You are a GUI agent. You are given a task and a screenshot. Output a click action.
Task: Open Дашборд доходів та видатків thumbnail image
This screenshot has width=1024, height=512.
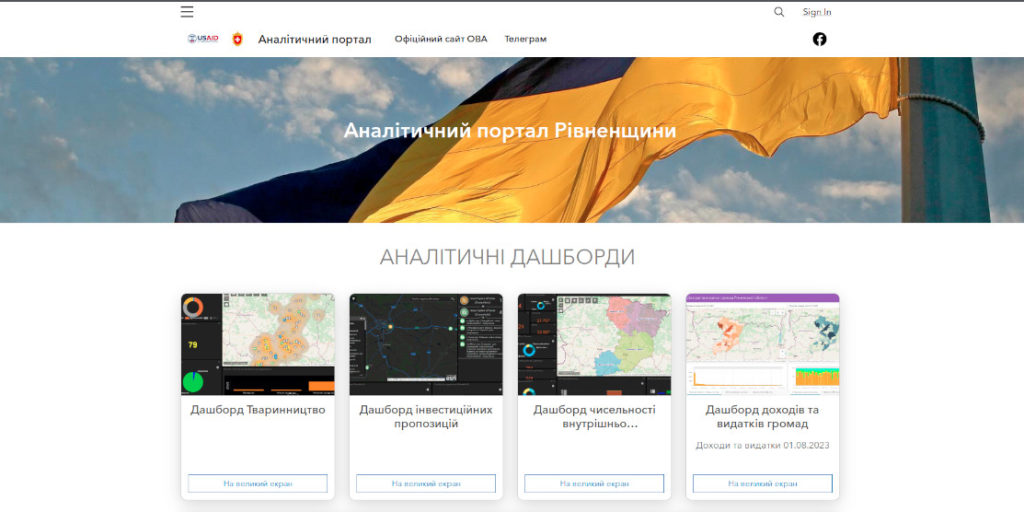(762, 344)
